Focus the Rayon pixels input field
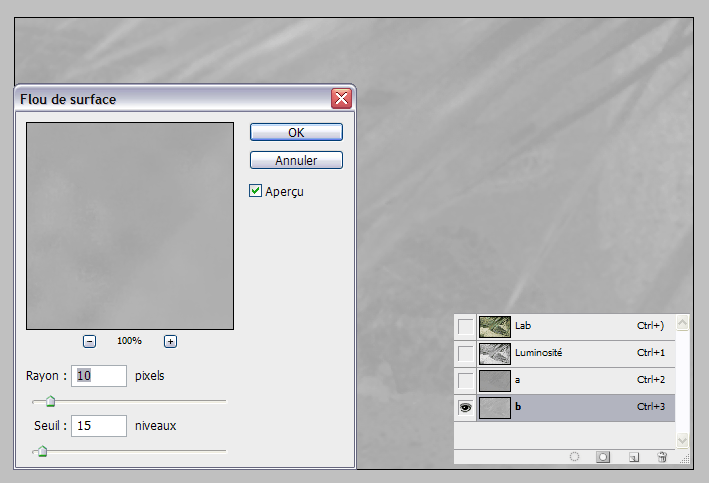This screenshot has height=483, width=709. click(x=99, y=376)
